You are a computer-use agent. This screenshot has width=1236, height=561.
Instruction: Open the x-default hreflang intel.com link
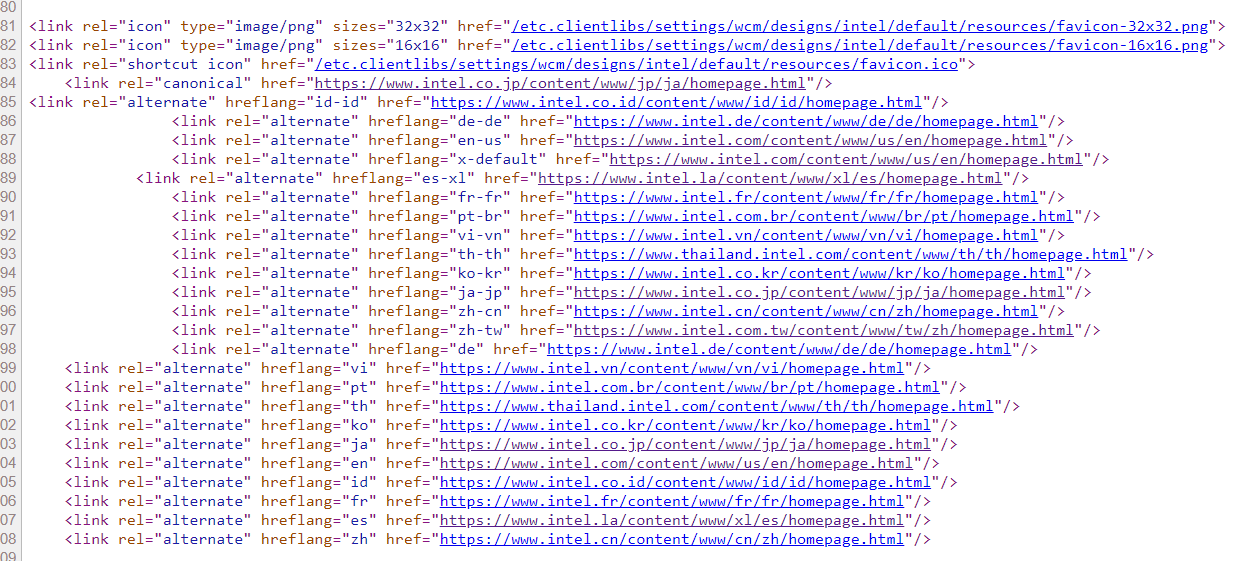coord(845,159)
